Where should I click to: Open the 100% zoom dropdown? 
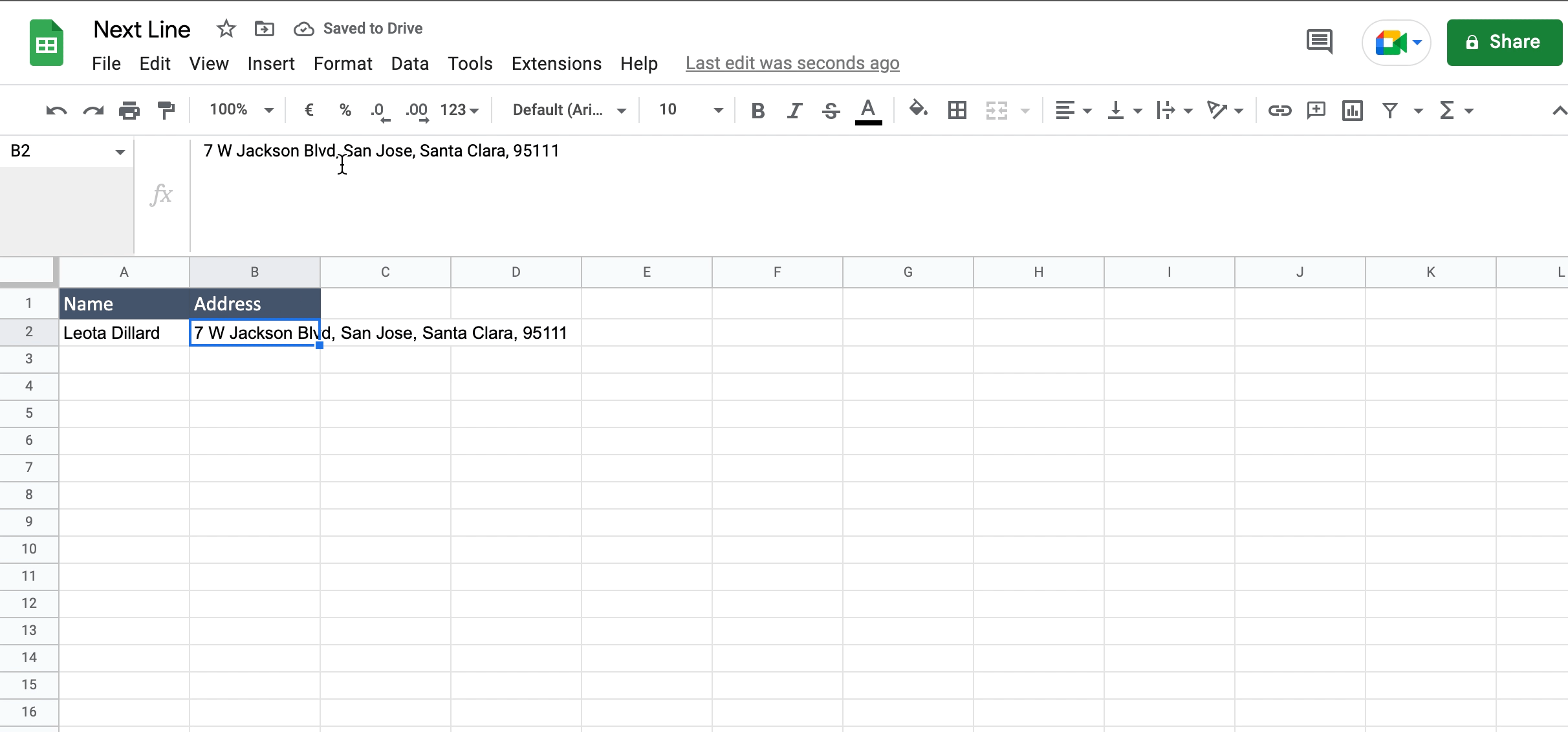click(x=241, y=110)
